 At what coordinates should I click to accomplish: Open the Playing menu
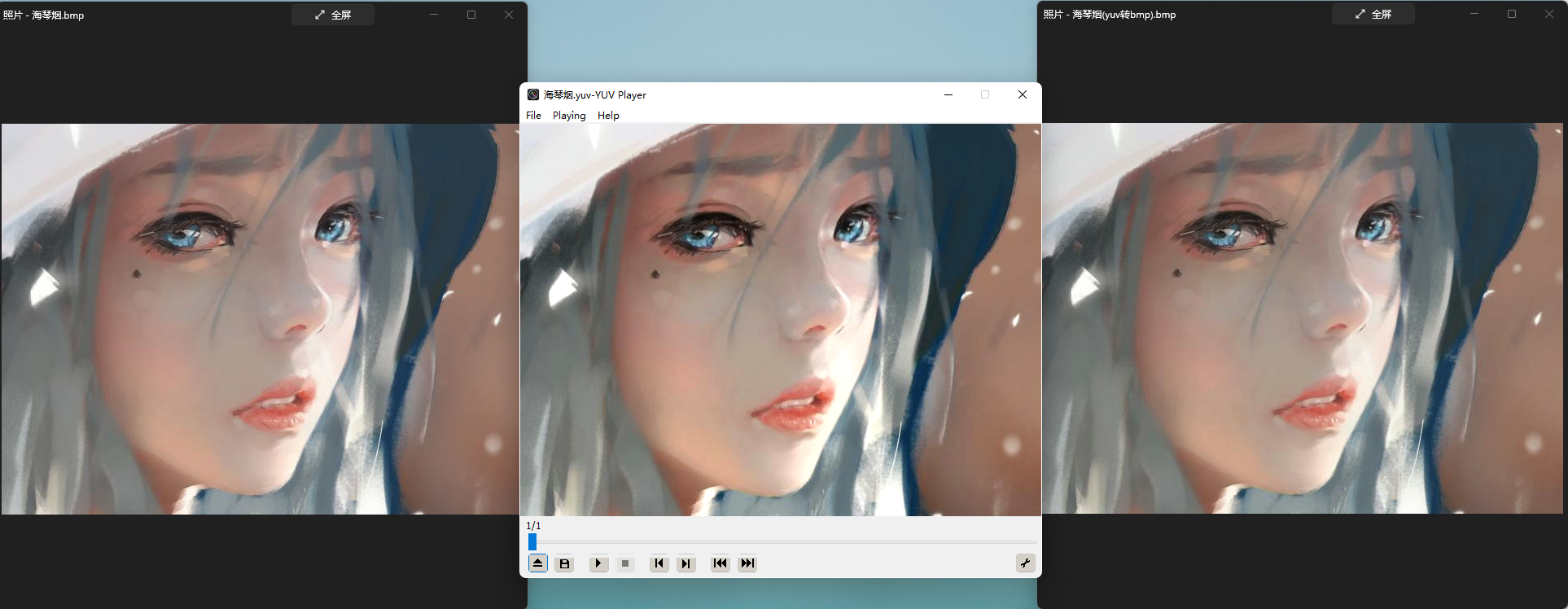tap(569, 116)
